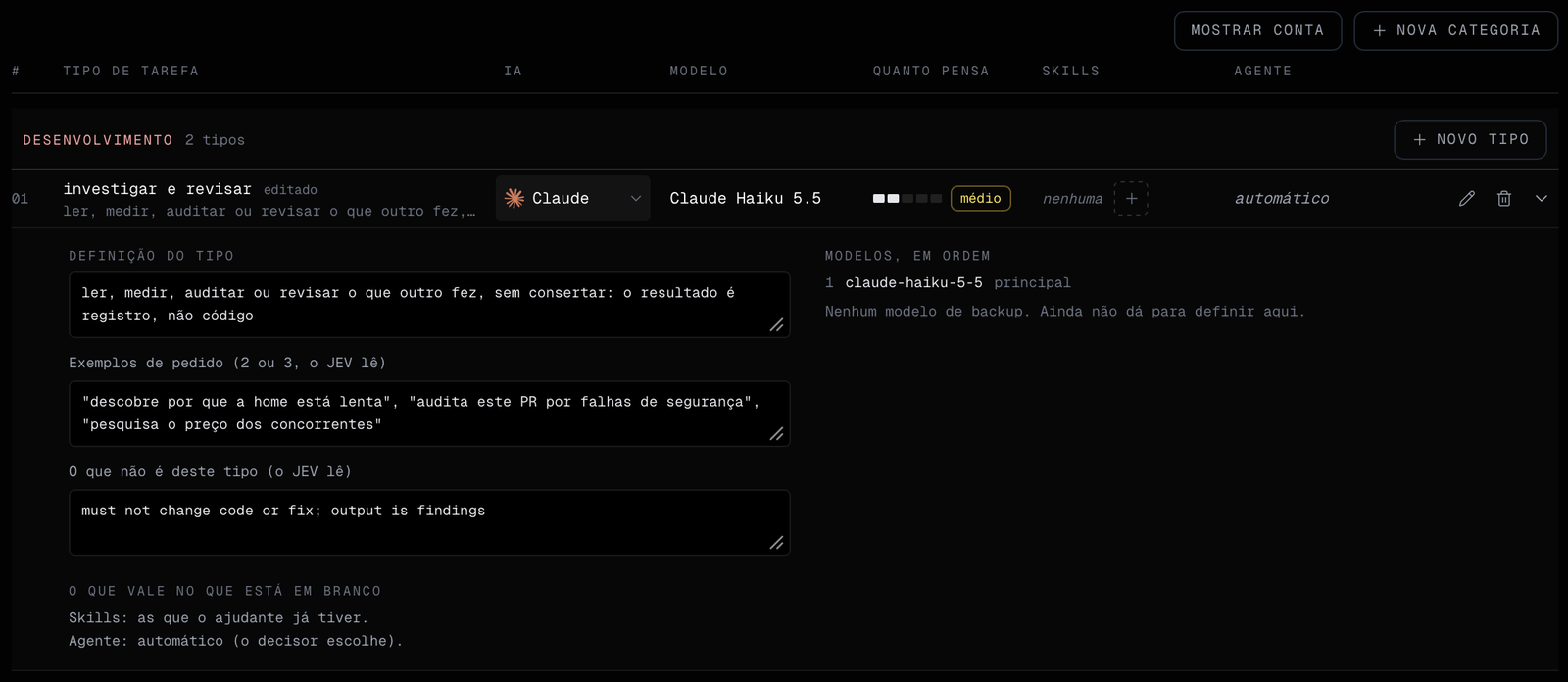Click the automático agent value
Image resolution: width=1568 pixels, height=682 pixels.
pyautogui.click(x=1282, y=198)
